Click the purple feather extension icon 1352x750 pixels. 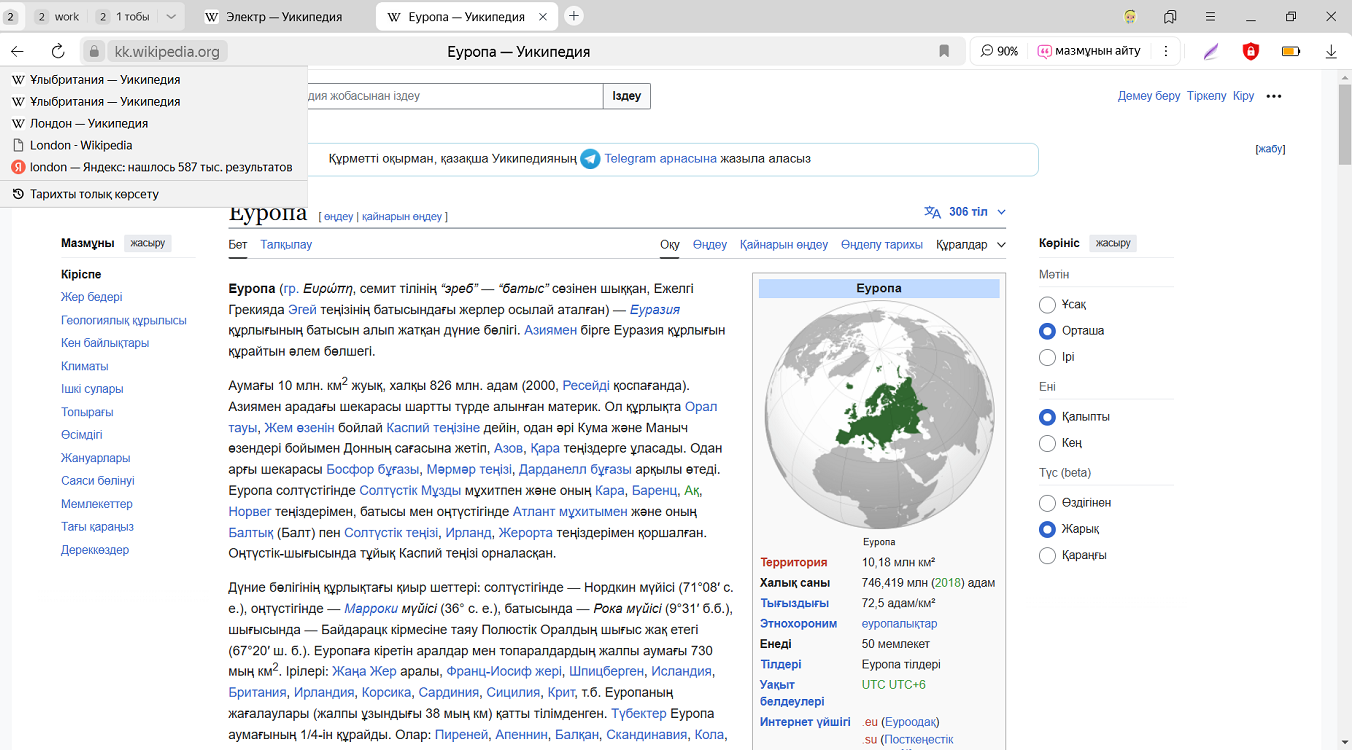(x=1211, y=51)
